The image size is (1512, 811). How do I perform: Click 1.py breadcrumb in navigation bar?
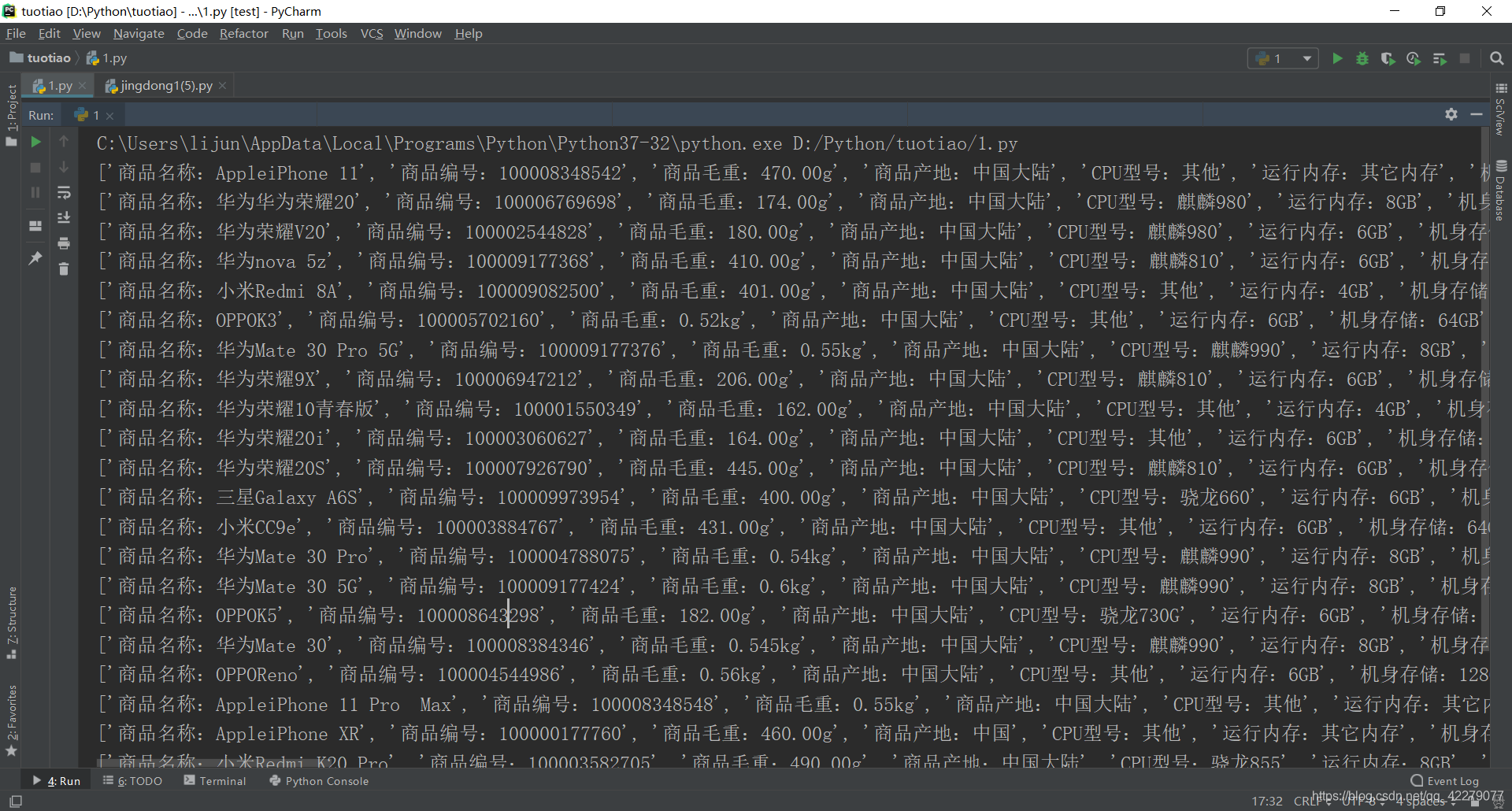[106, 57]
